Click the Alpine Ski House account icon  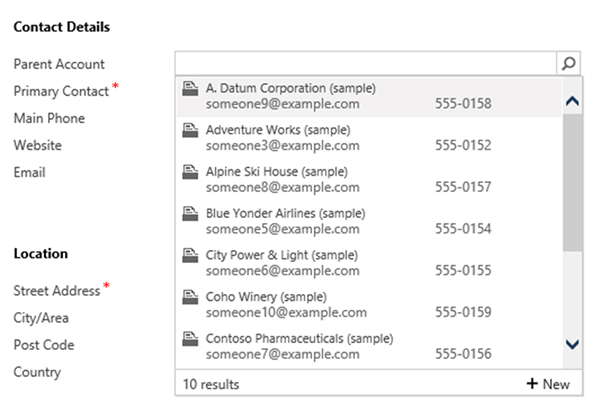(189, 173)
